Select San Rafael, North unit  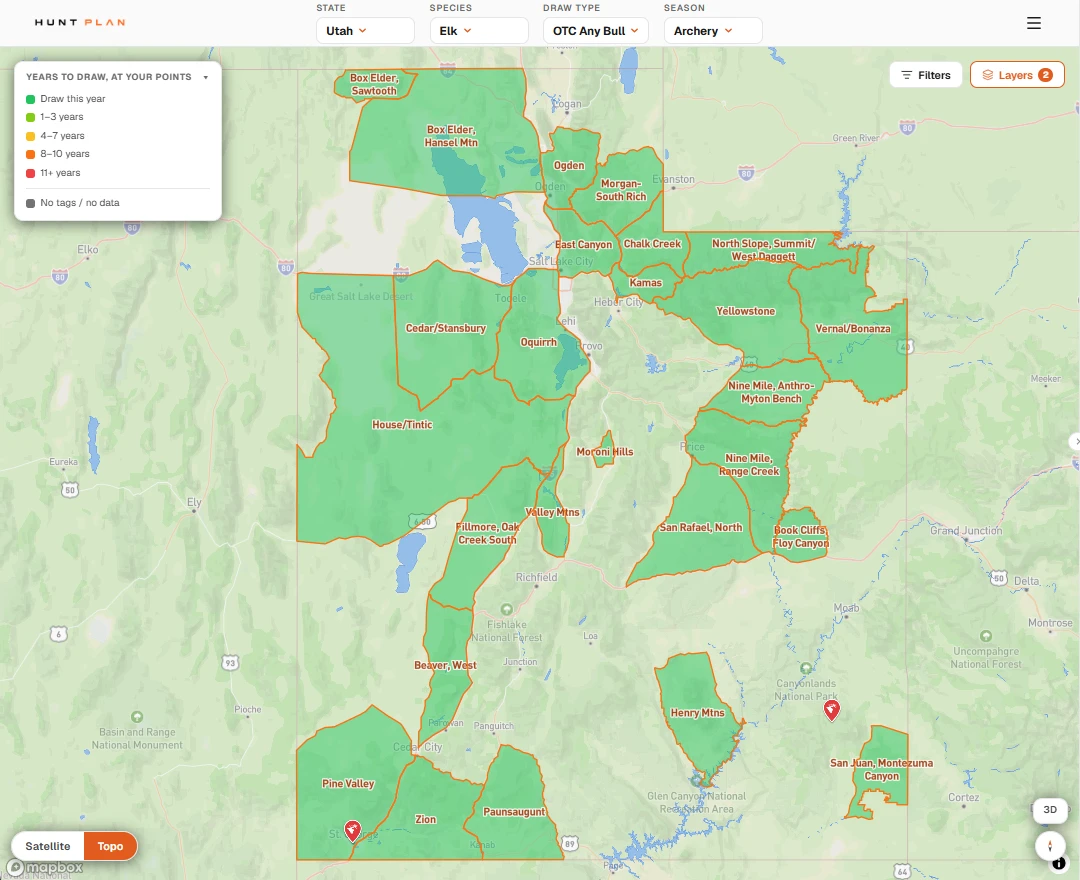click(700, 527)
